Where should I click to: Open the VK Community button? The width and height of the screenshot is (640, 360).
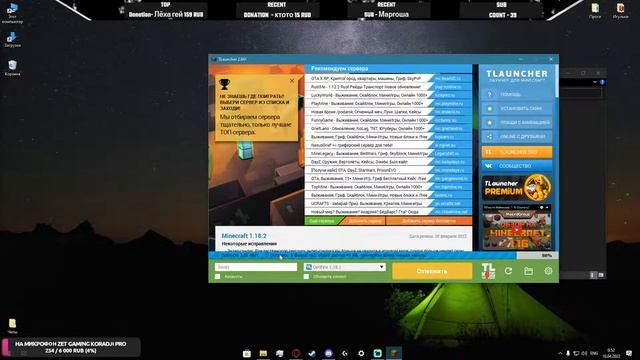click(517, 166)
